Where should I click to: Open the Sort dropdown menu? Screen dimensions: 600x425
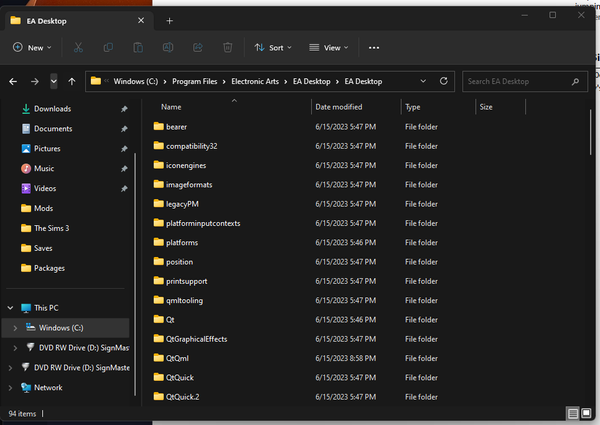coord(273,47)
